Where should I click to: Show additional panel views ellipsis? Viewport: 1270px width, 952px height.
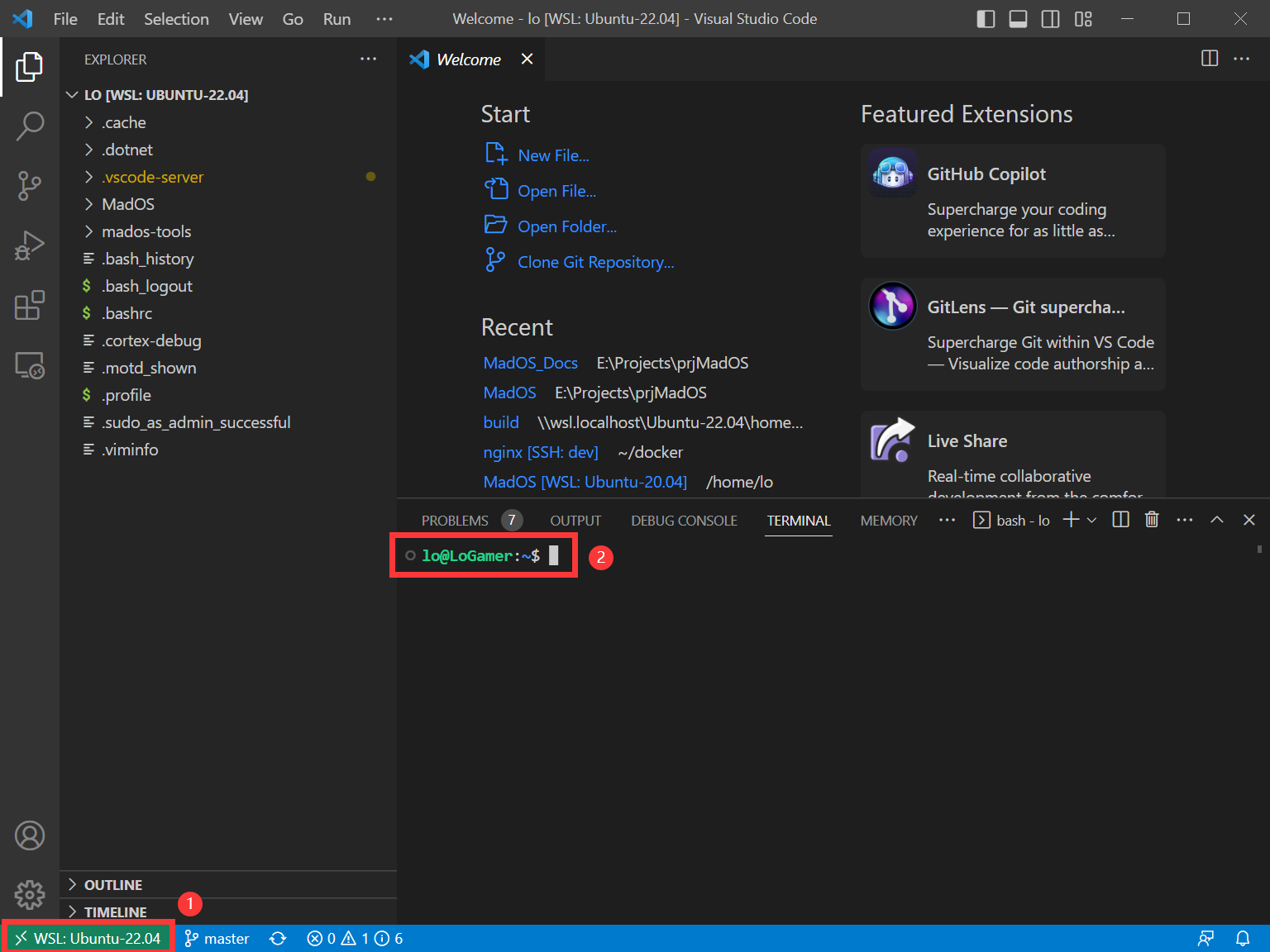[x=947, y=520]
